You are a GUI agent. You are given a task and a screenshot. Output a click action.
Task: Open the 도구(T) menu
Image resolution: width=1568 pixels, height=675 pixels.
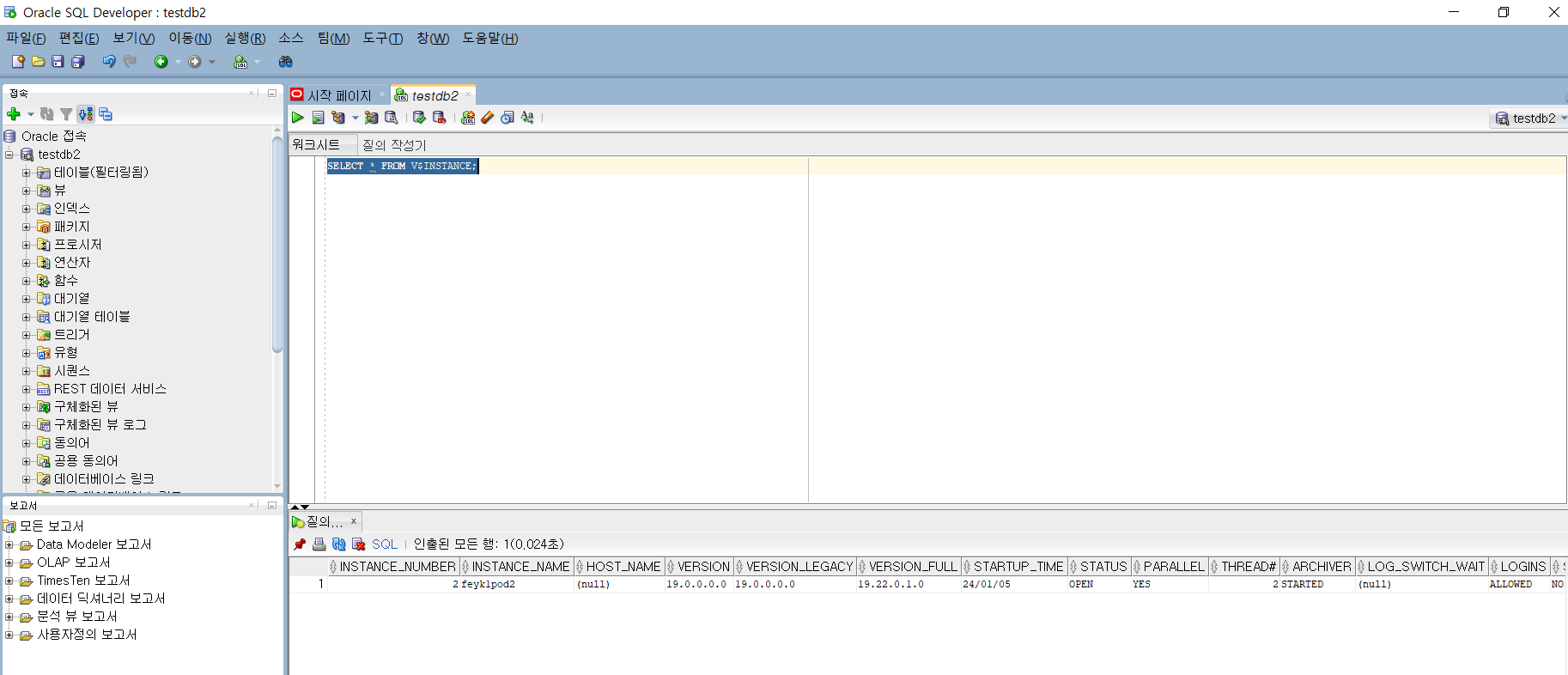[383, 38]
